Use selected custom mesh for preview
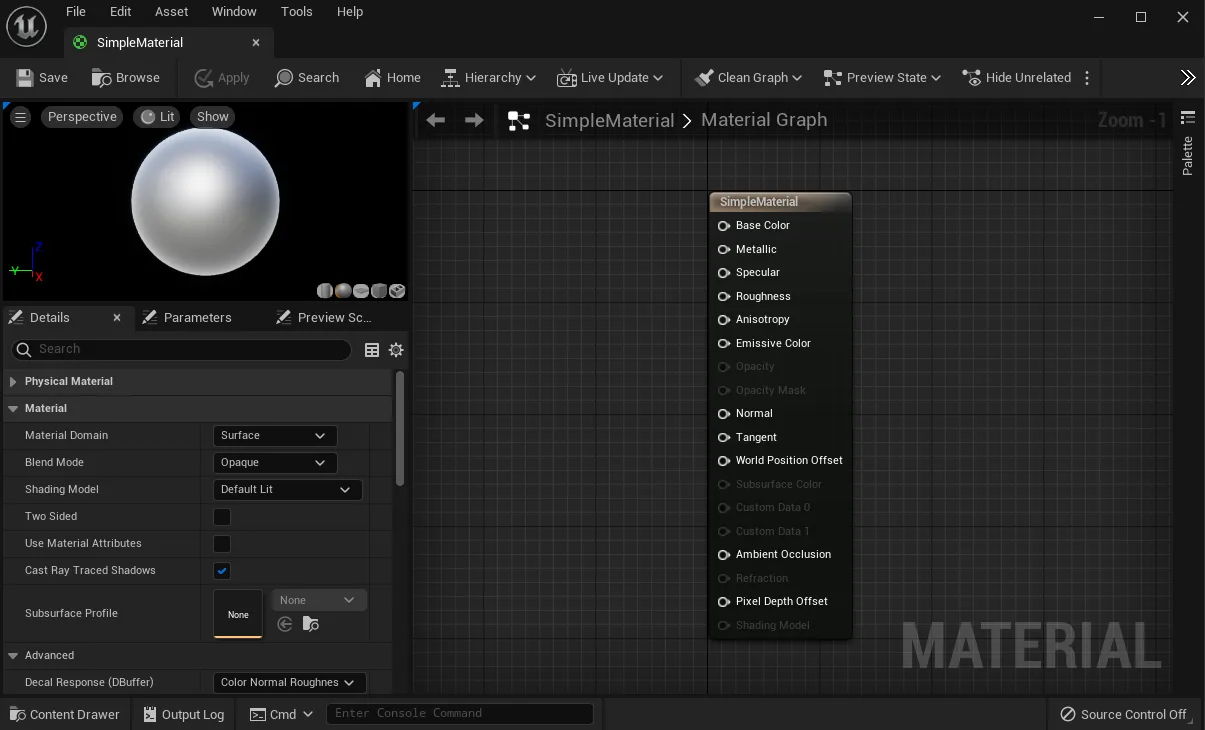 (x=397, y=291)
